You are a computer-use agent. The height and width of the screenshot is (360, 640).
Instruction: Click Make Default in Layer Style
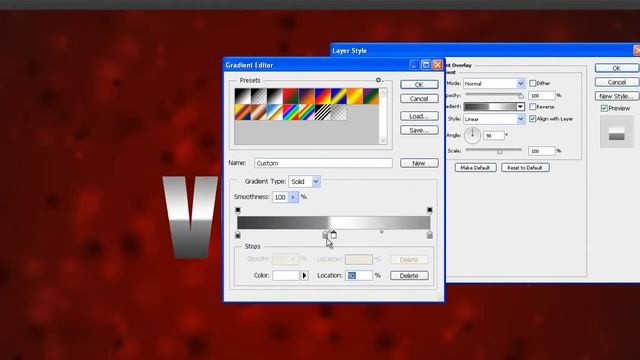(476, 168)
